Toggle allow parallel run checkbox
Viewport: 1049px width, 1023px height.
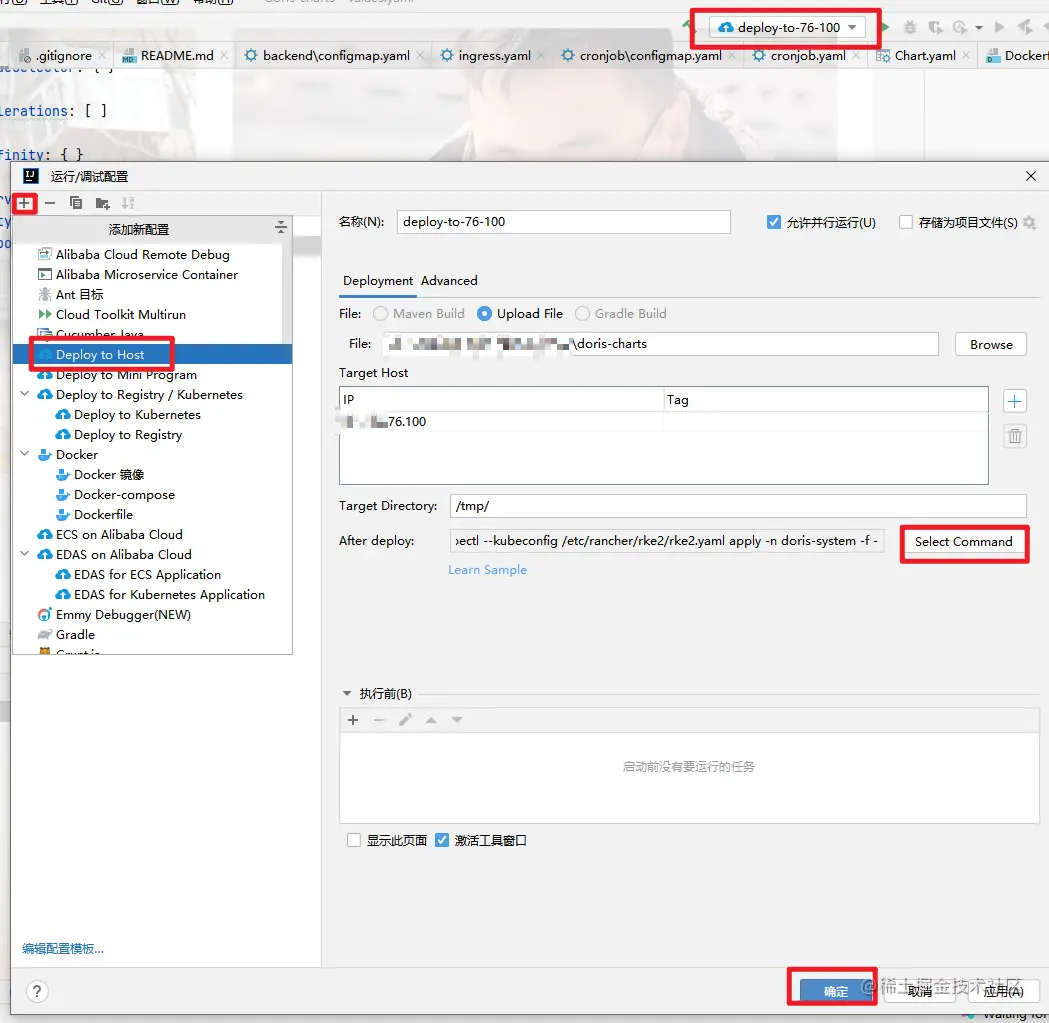tap(773, 222)
